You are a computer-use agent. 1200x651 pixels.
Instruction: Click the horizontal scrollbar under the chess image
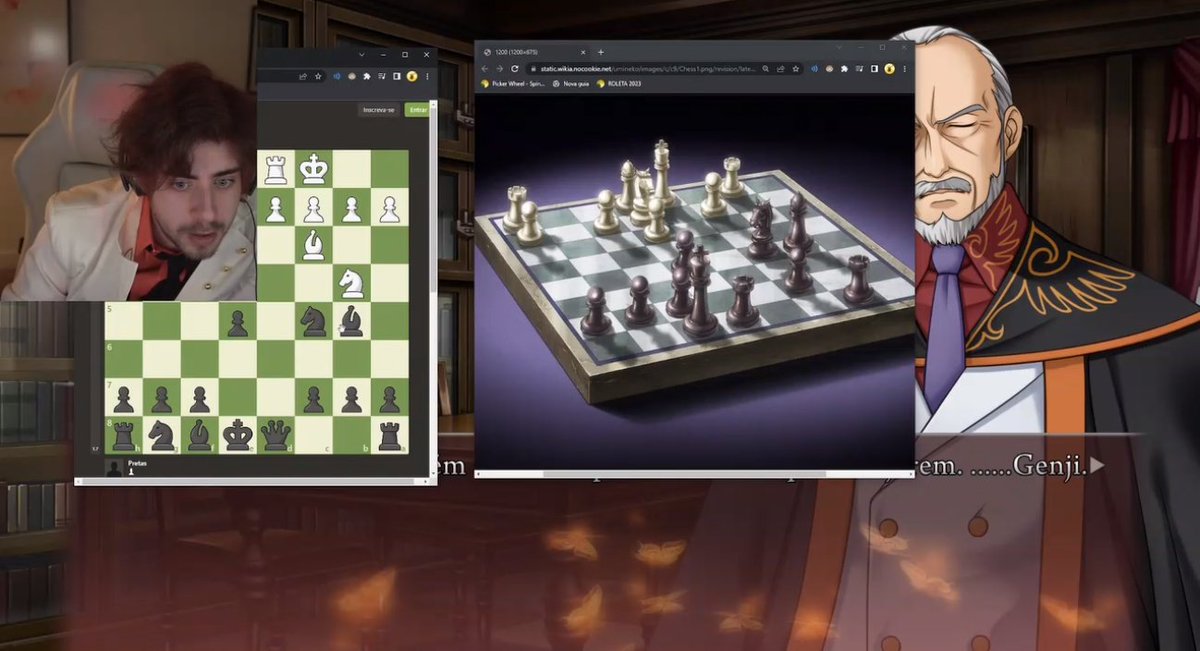[695, 474]
